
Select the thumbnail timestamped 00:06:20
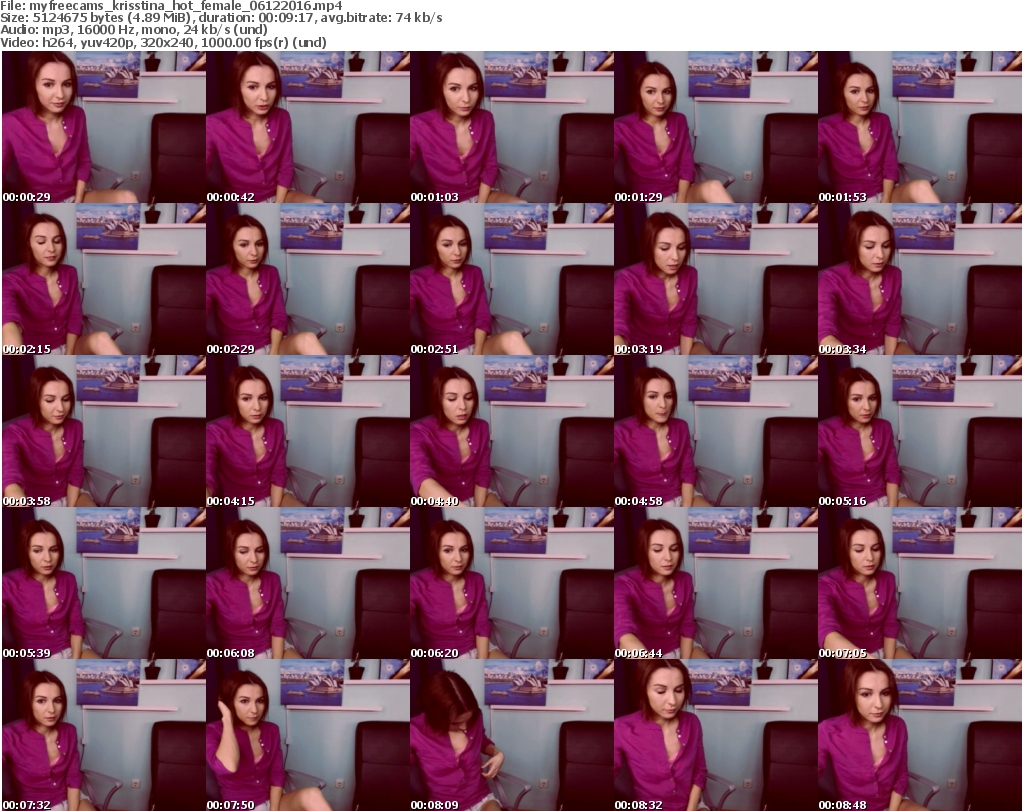pyautogui.click(x=511, y=584)
